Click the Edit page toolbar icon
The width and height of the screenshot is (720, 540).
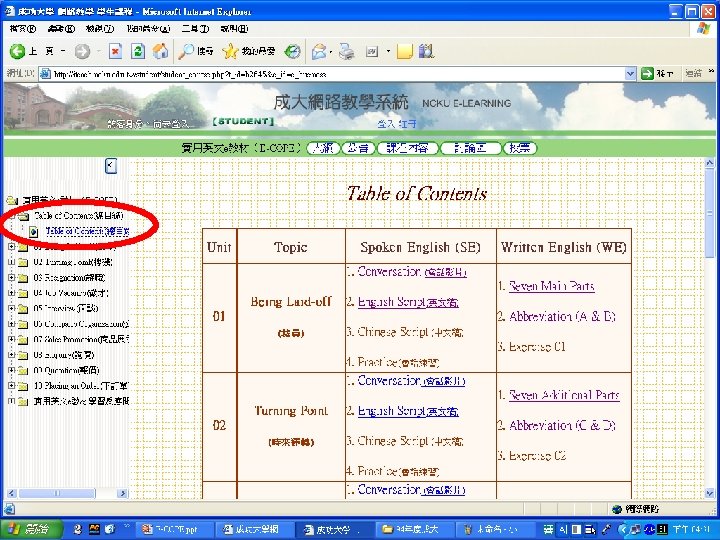coord(372,51)
